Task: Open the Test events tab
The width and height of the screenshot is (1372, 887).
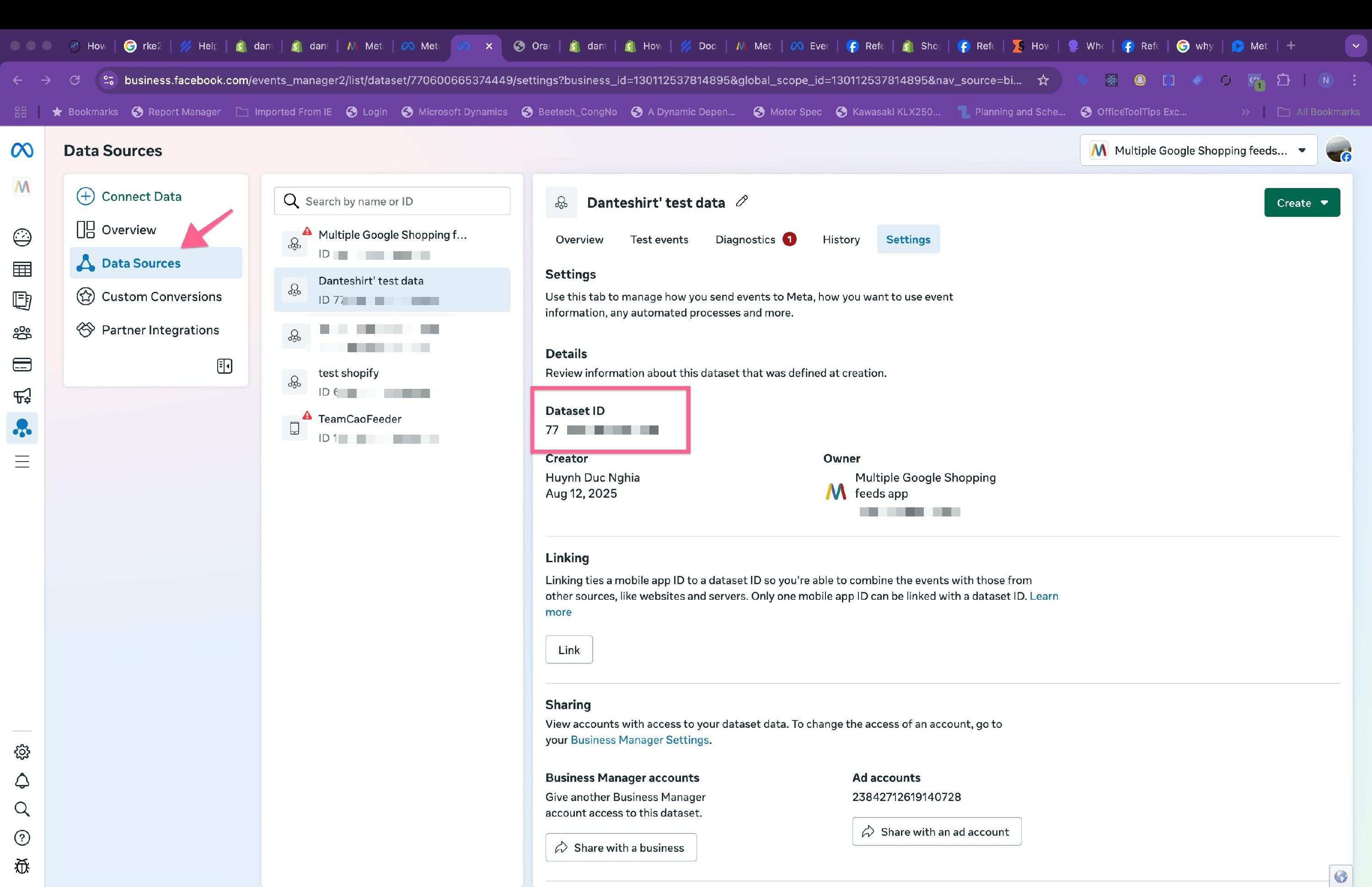Action: pyautogui.click(x=659, y=239)
